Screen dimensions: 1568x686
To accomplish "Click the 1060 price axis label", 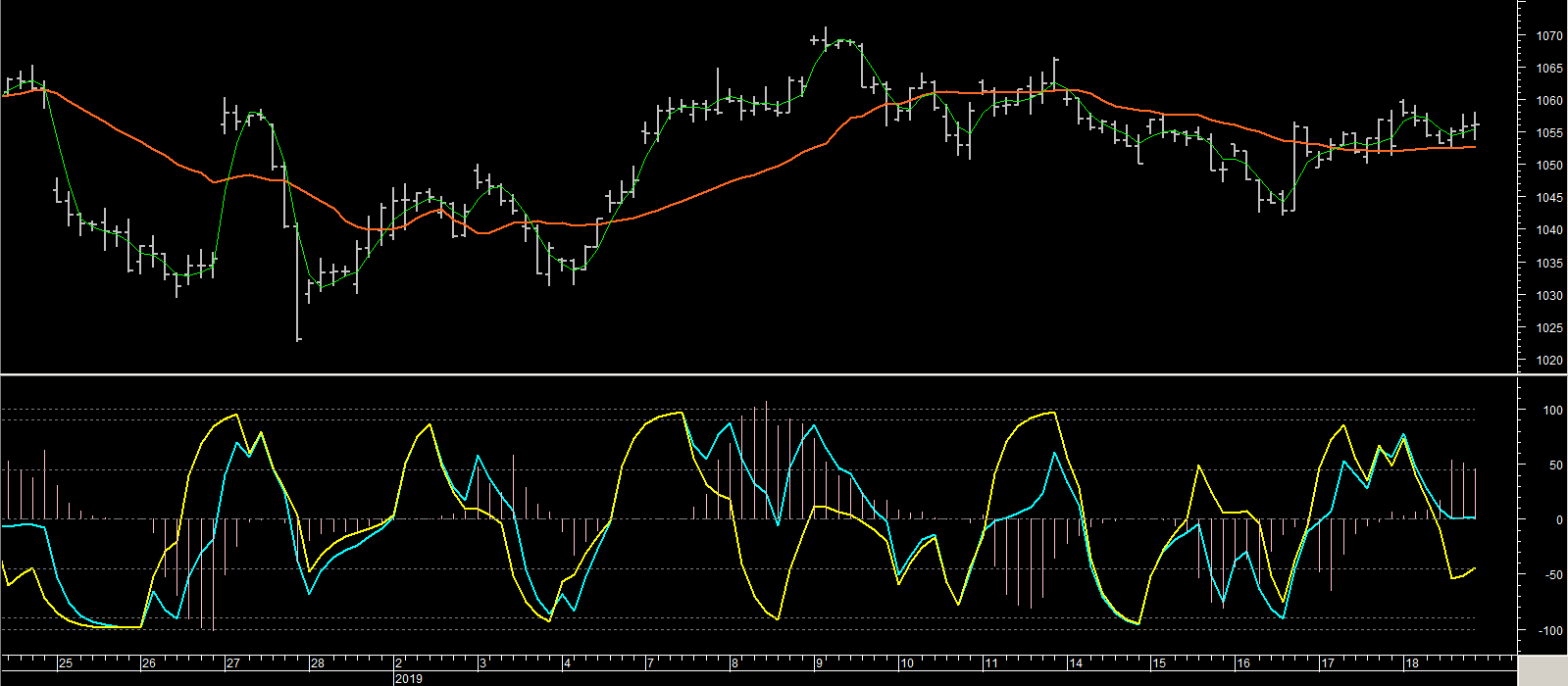I will (x=1549, y=101).
